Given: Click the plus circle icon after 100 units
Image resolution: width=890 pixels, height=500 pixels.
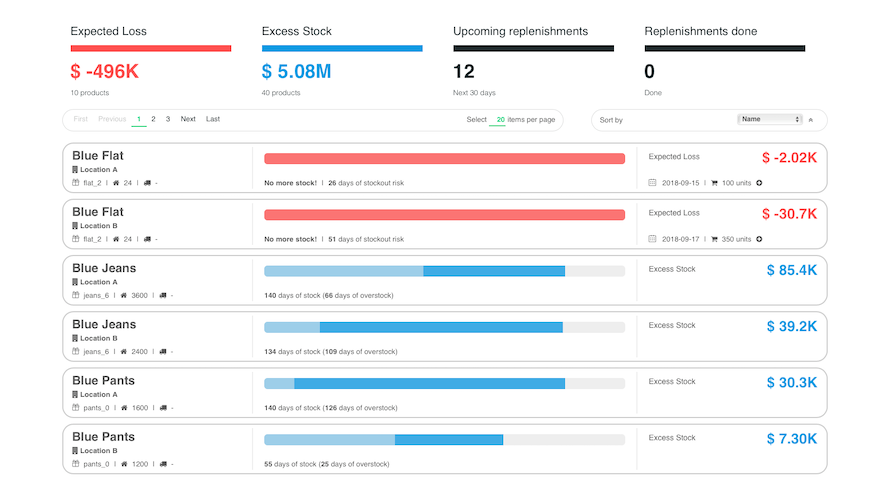Looking at the screenshot, I should 759,183.
